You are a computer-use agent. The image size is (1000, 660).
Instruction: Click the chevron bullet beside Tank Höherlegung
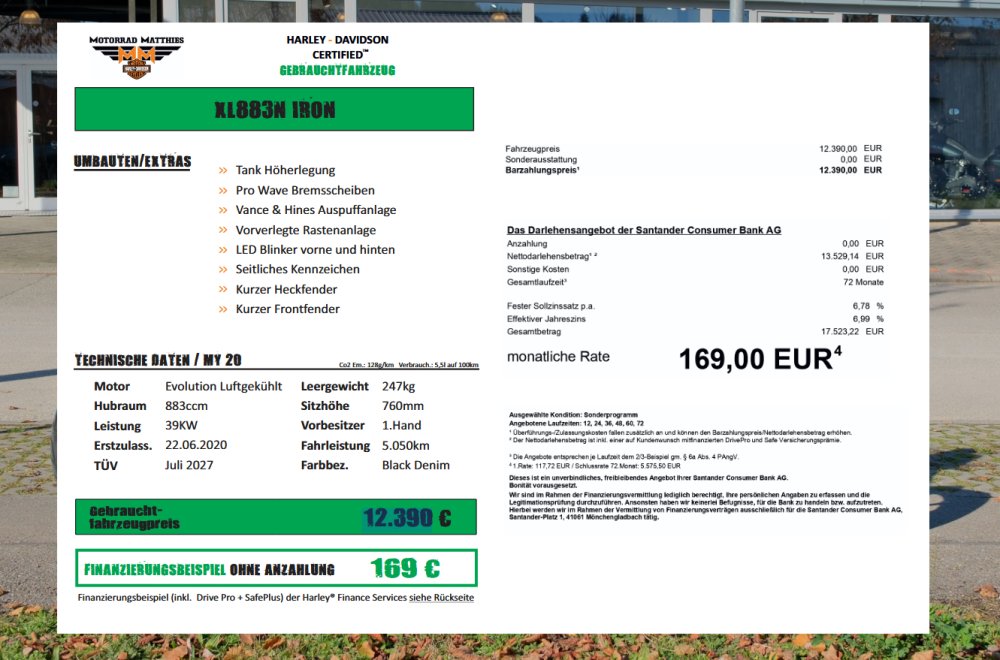224,171
